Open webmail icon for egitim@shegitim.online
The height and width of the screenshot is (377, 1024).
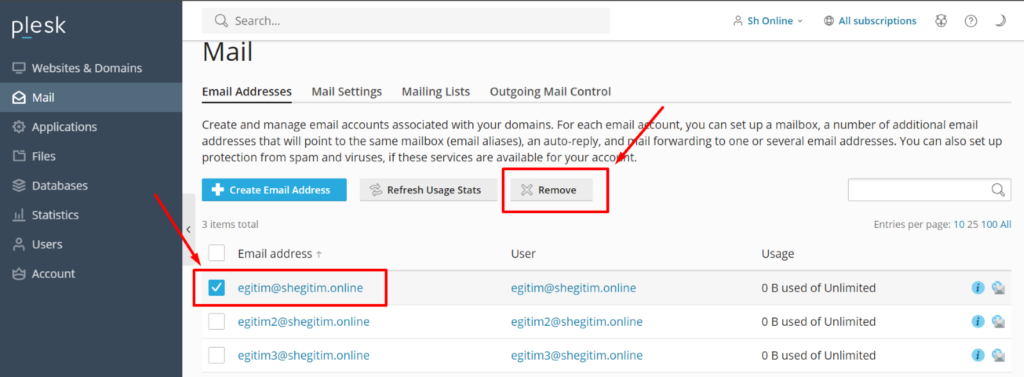pos(998,287)
